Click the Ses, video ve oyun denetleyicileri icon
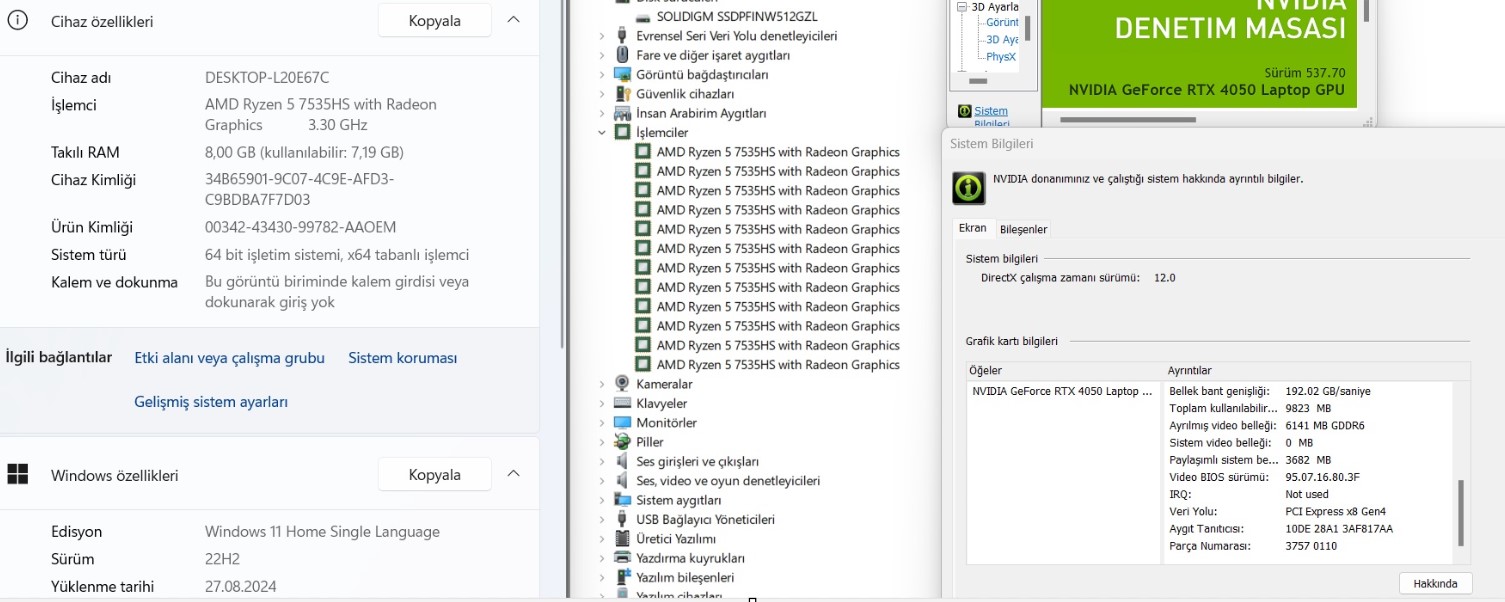 [x=622, y=481]
